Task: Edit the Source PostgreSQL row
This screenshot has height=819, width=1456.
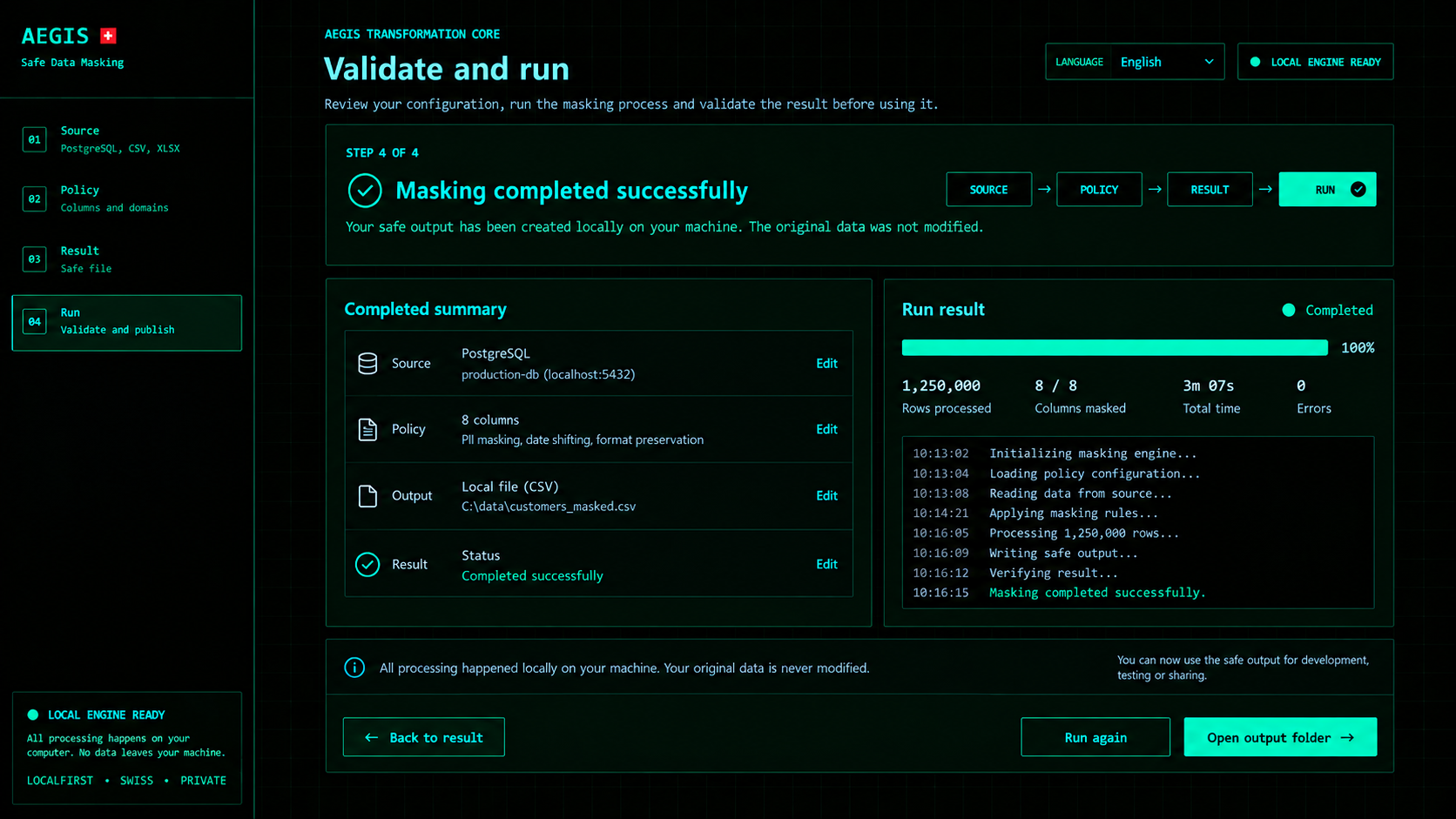Action: point(826,363)
